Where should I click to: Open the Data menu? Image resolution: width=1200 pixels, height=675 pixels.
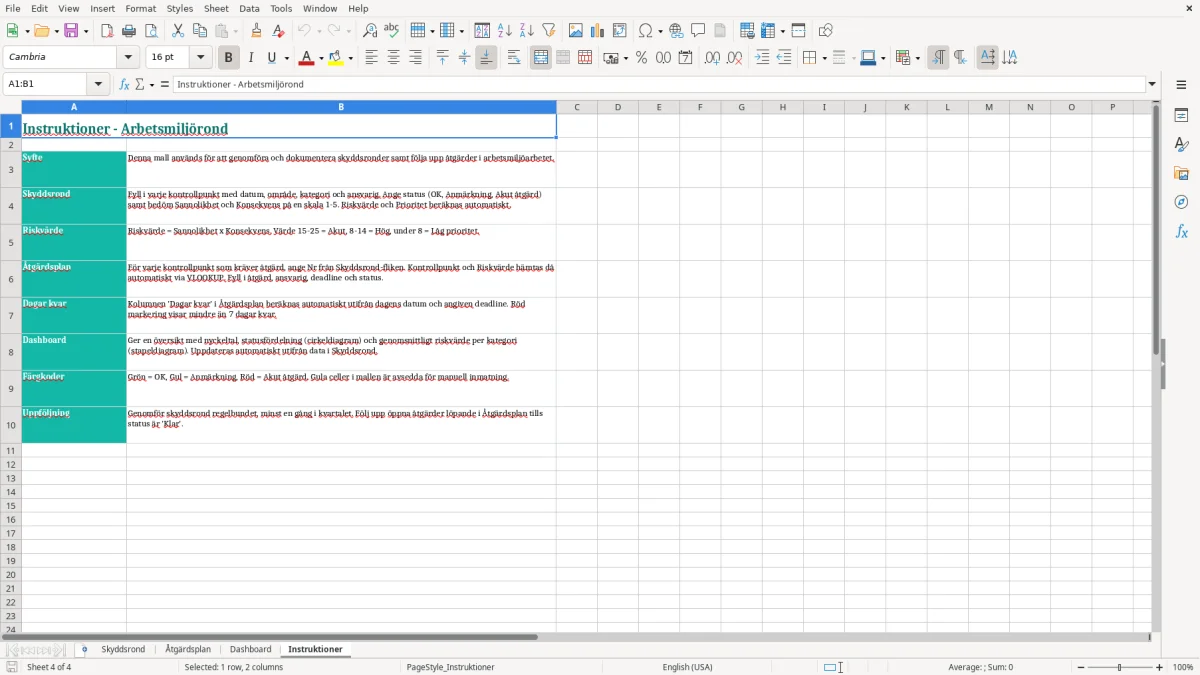(x=249, y=8)
